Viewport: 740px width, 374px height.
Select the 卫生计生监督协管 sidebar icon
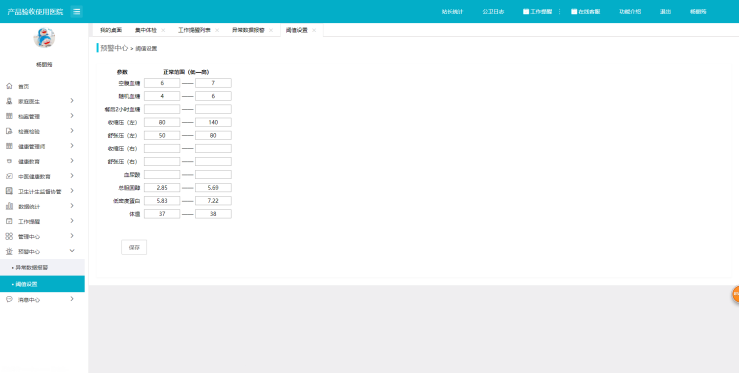(x=9, y=191)
